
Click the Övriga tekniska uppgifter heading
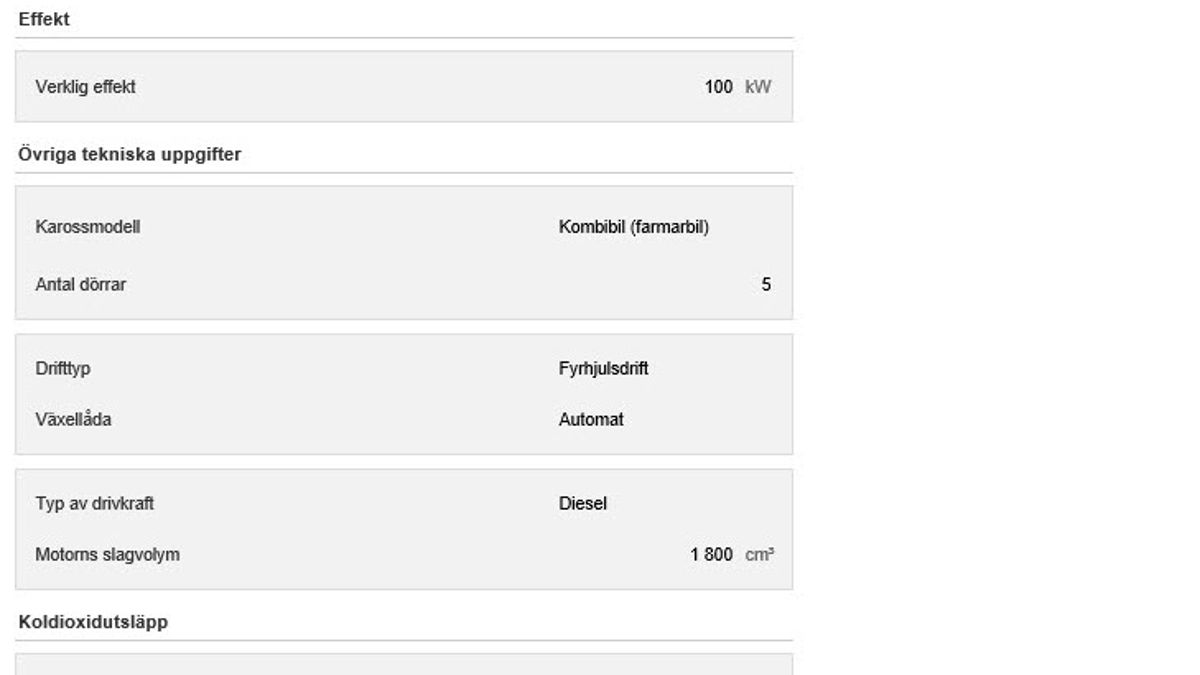[x=129, y=155]
